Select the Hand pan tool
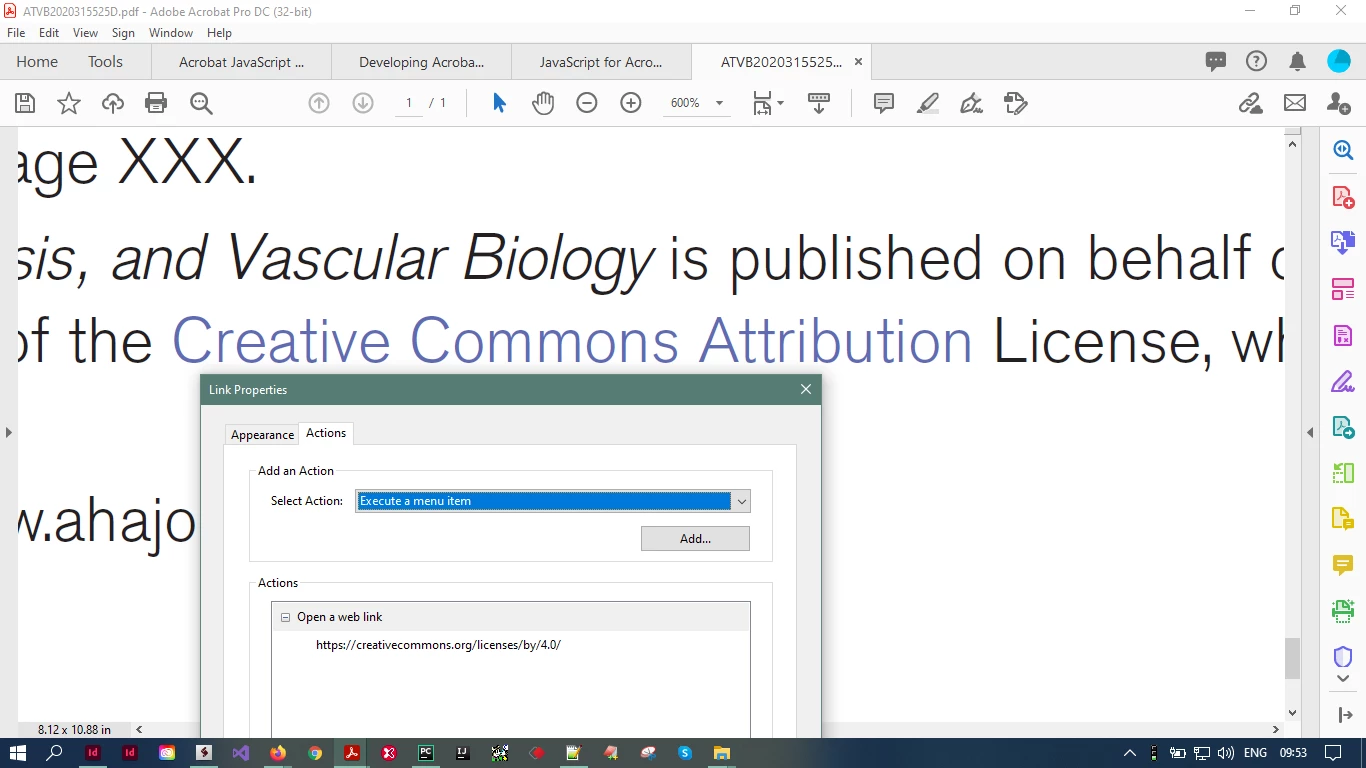Image resolution: width=1366 pixels, height=768 pixels. [543, 103]
